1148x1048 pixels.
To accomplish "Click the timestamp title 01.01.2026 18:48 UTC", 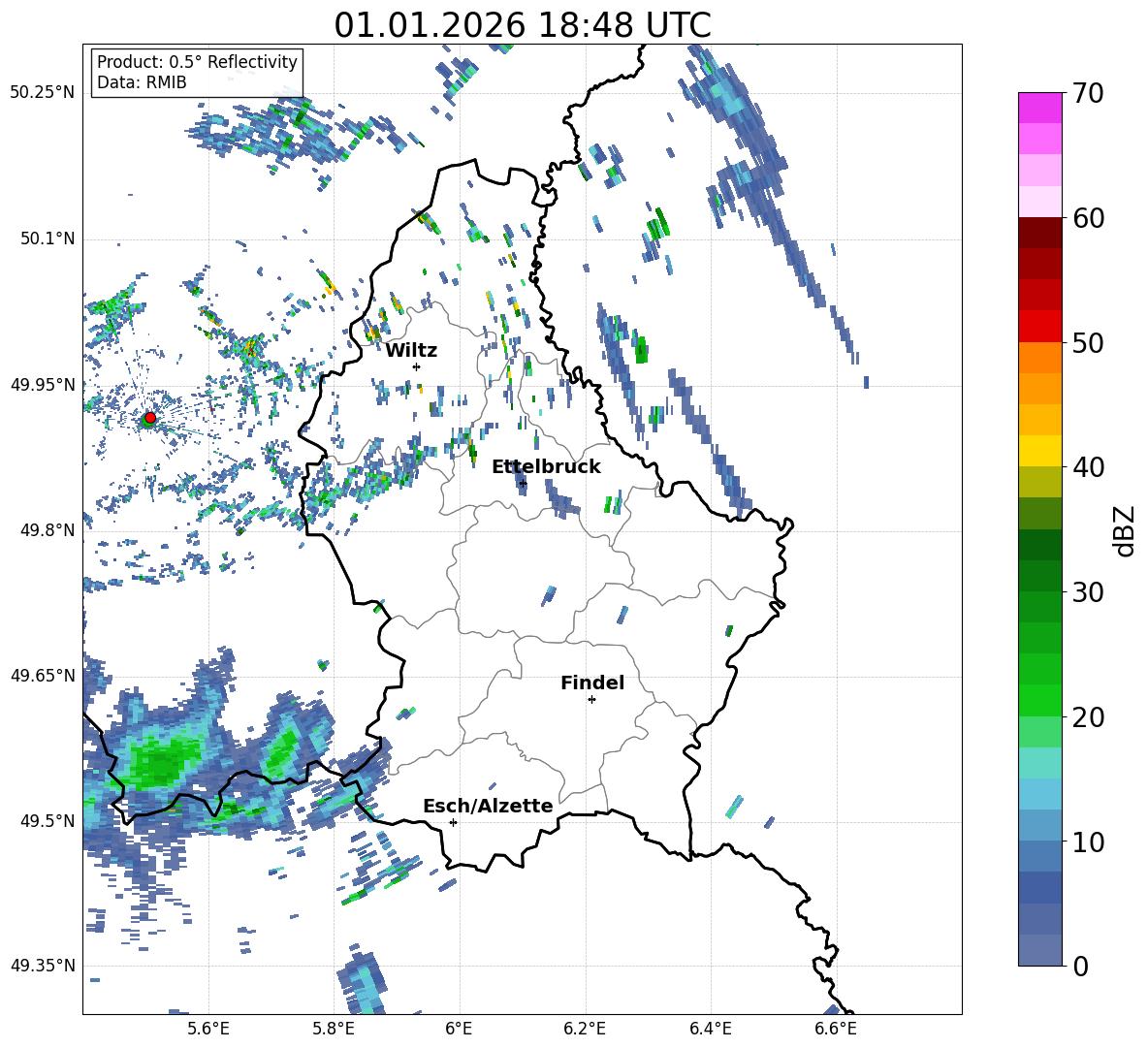I will [x=523, y=25].
